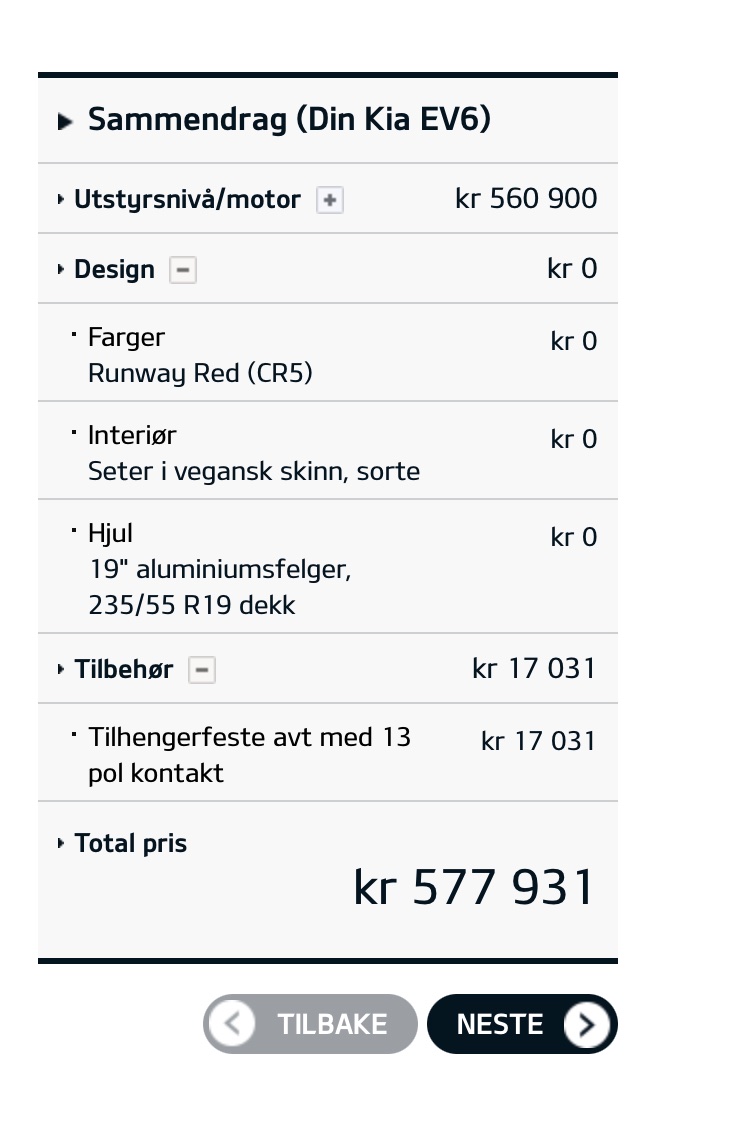
Task: Select the Hjul 19" aluminiumsfelger row
Action: (x=328, y=567)
